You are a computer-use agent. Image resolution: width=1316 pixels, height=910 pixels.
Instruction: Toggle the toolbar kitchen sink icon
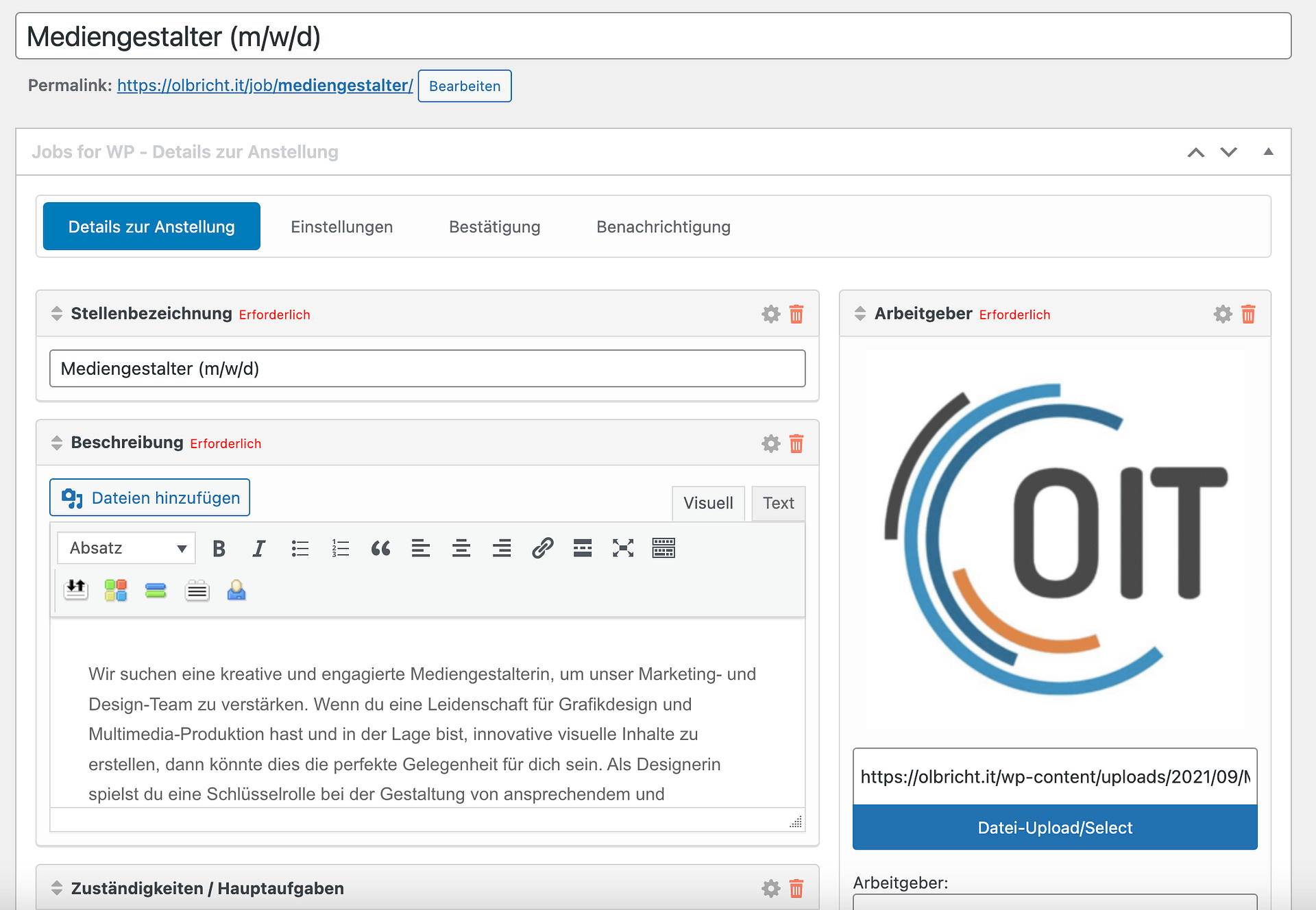[x=663, y=548]
